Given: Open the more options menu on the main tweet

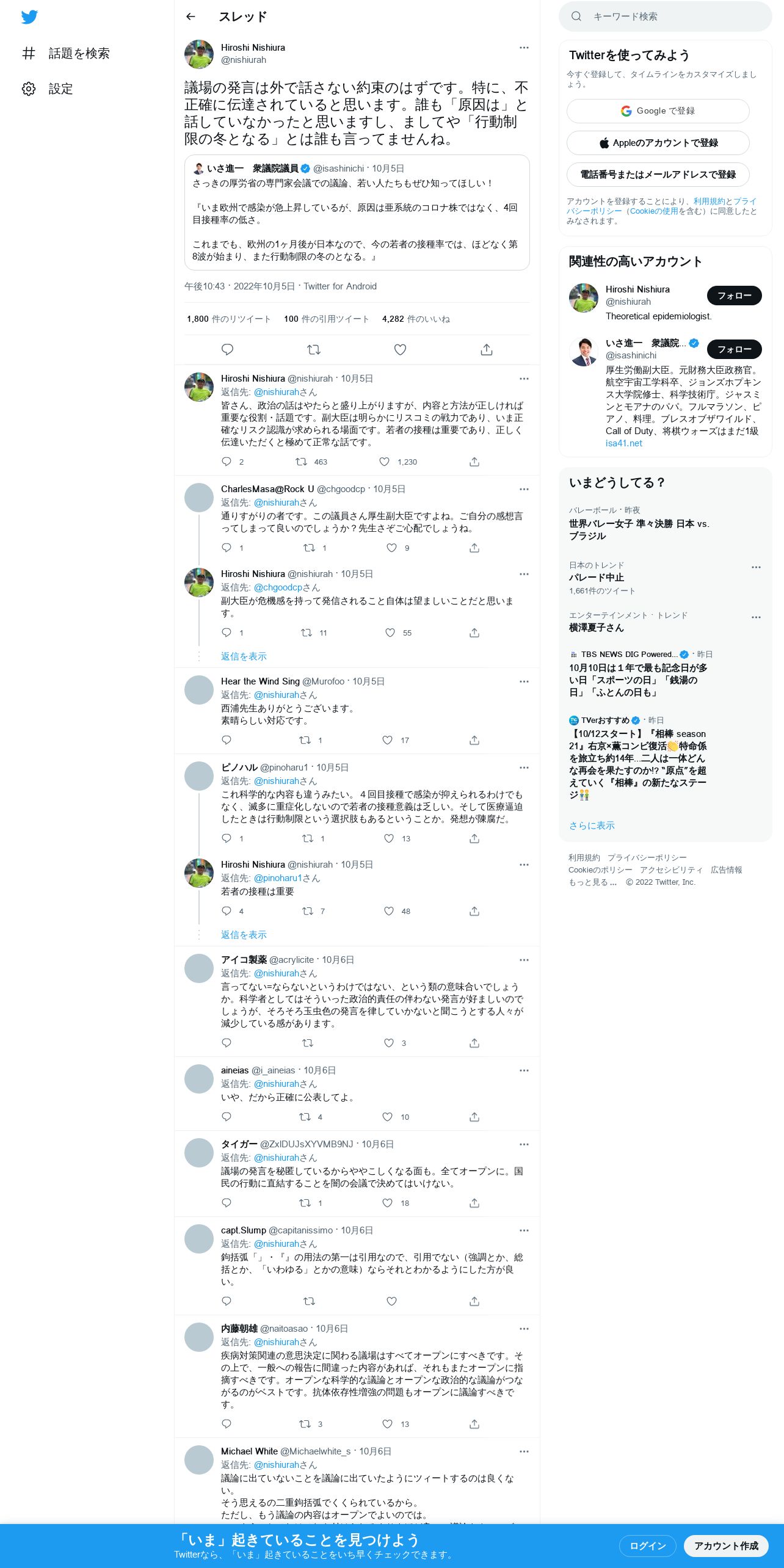Looking at the screenshot, I should tap(524, 48).
